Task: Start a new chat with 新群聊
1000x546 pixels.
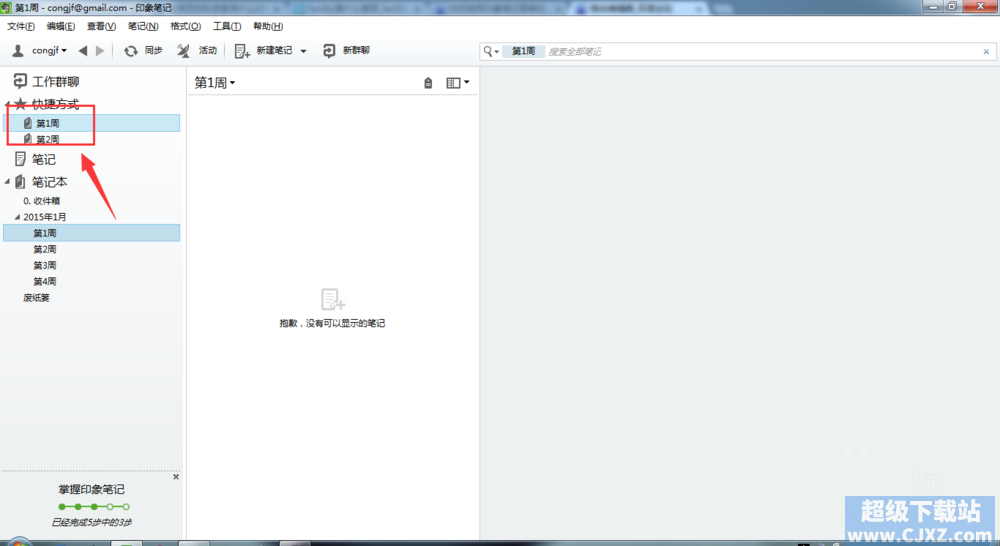Action: [x=346, y=50]
